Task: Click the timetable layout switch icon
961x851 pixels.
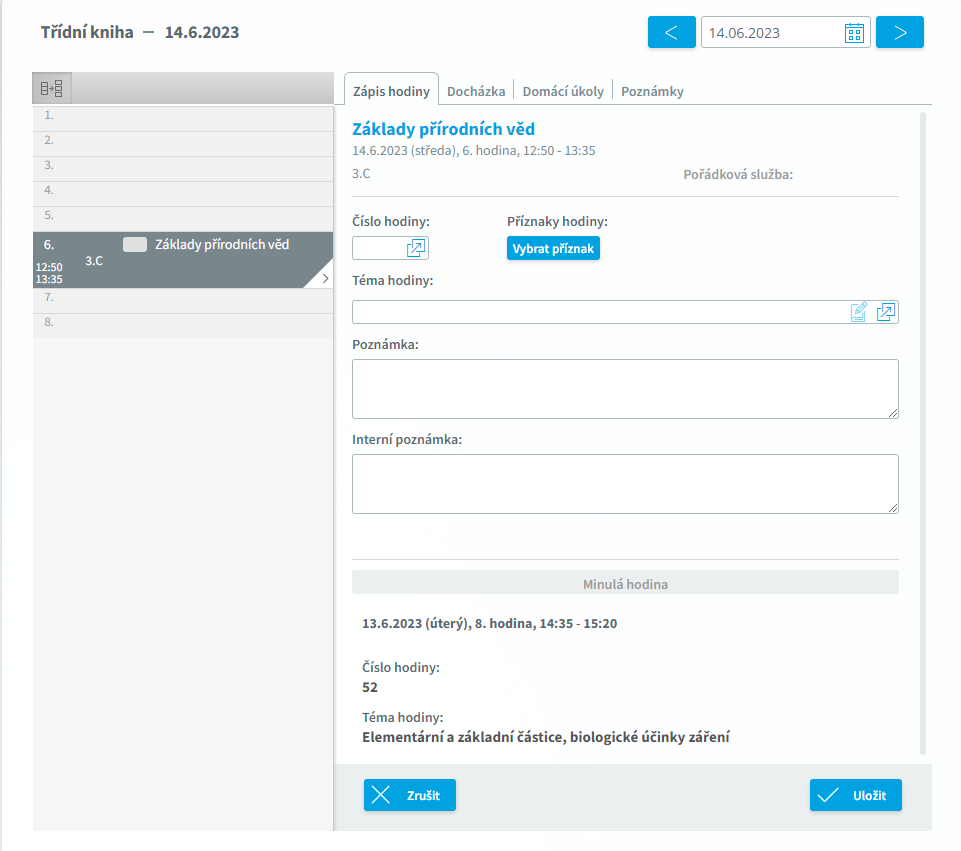Action: [52, 89]
